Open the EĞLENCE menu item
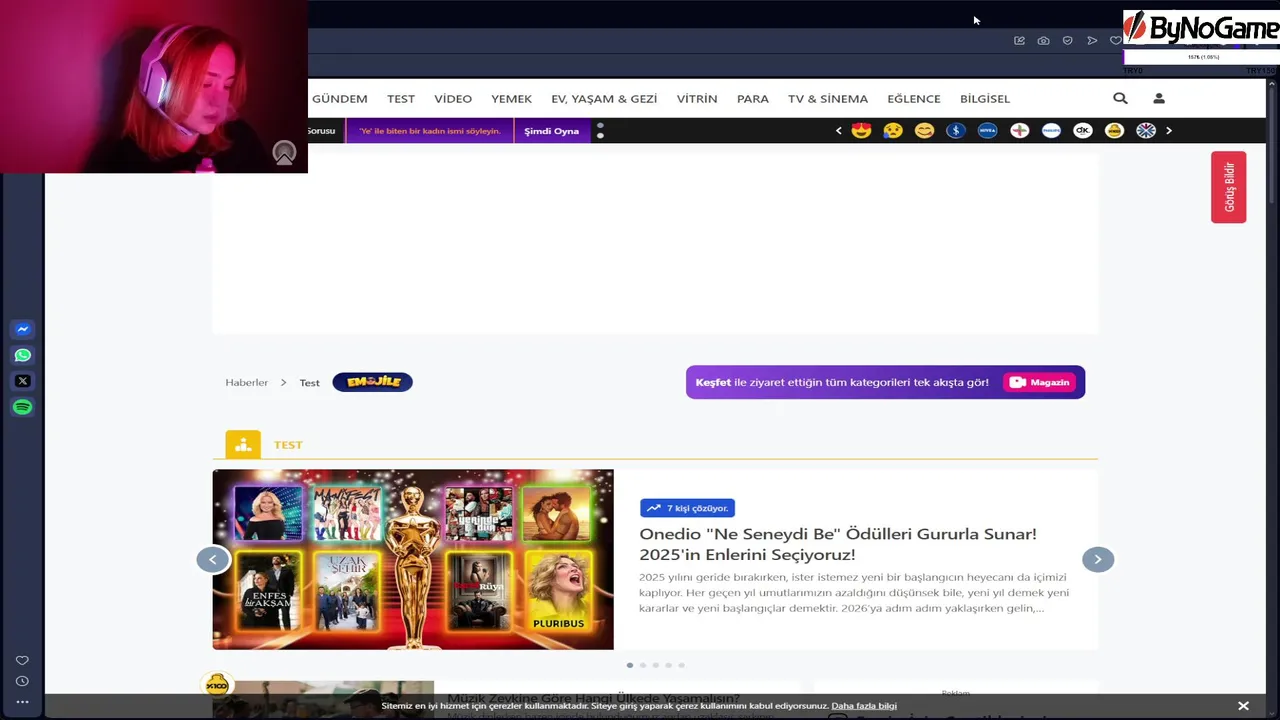 click(914, 99)
